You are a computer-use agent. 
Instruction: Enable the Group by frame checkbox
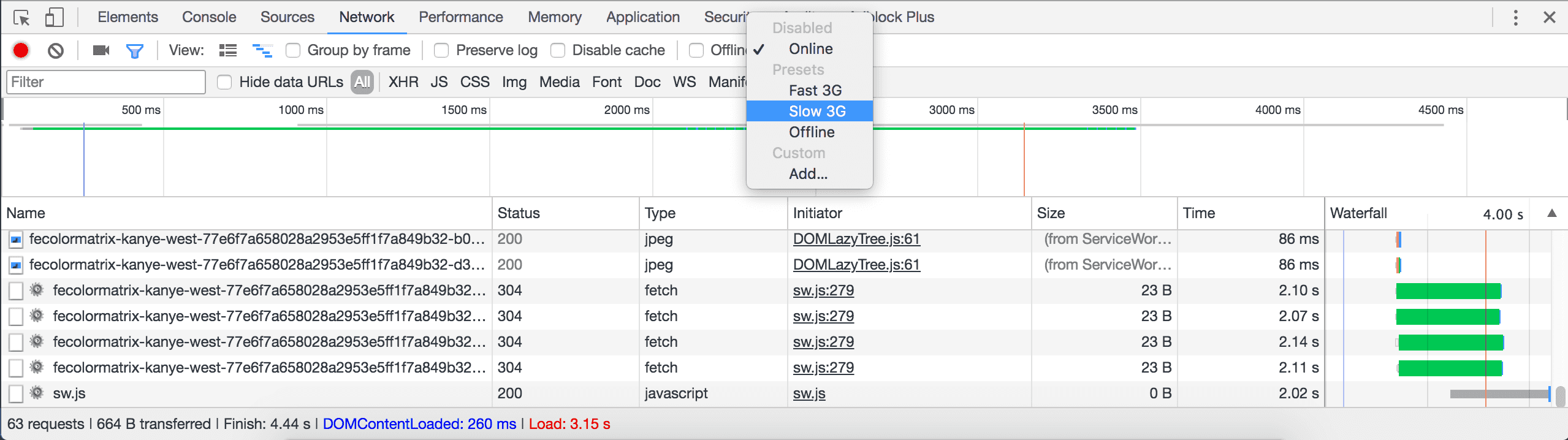(293, 50)
